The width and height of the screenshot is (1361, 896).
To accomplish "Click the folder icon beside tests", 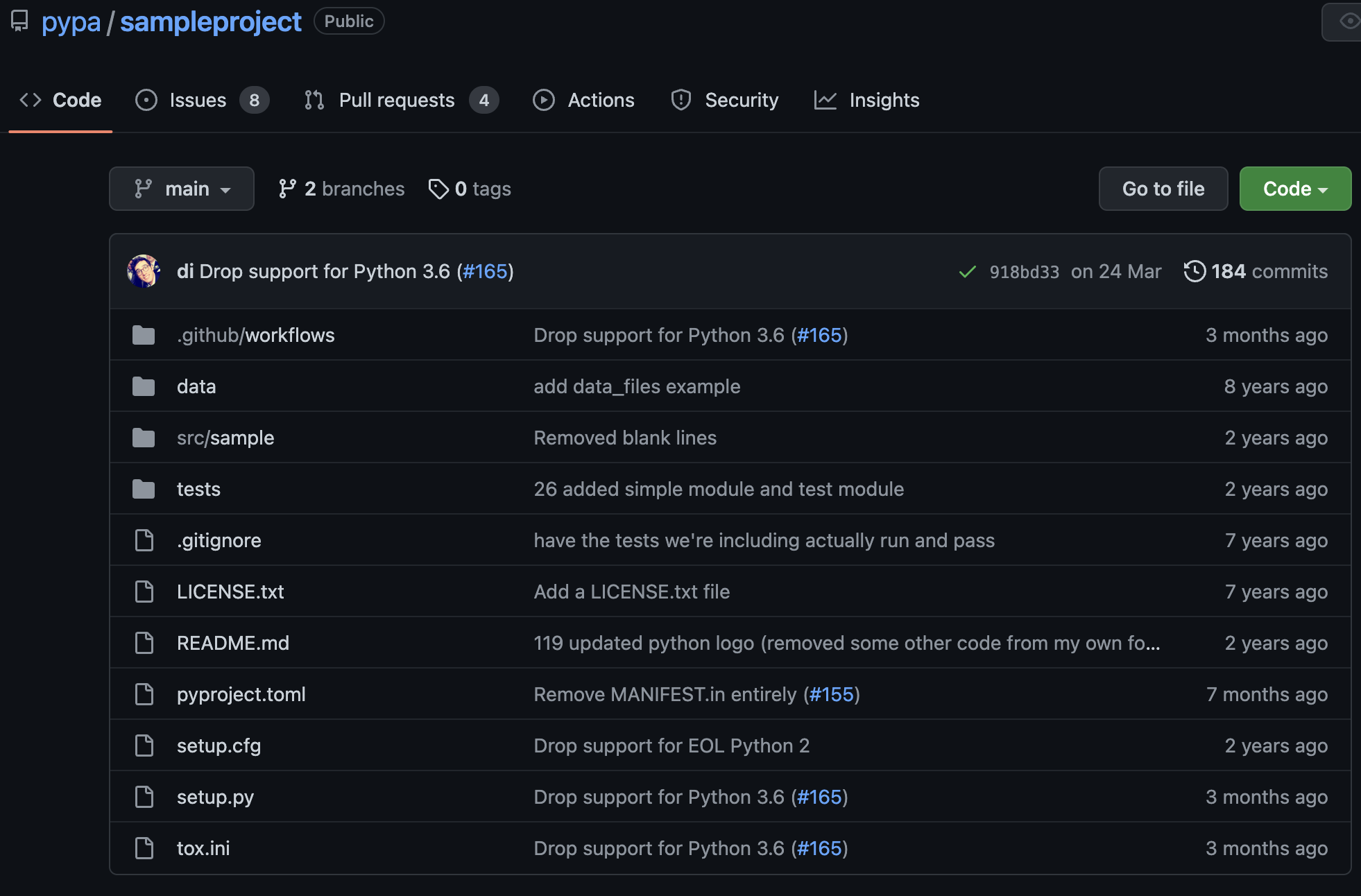I will [144, 489].
